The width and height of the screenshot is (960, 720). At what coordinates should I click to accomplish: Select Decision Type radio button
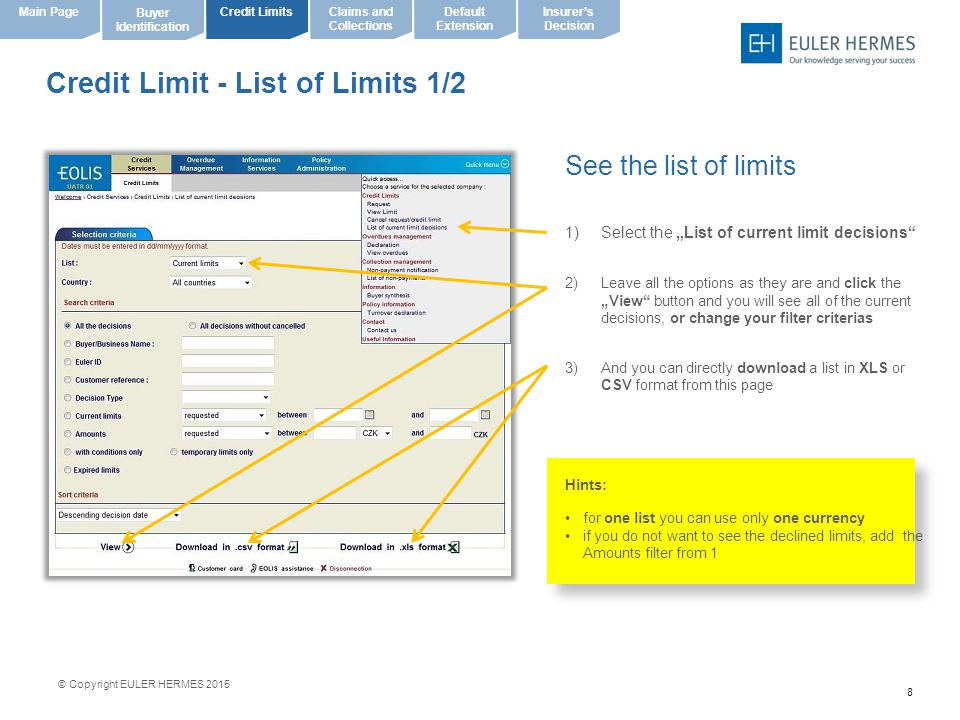pos(67,398)
